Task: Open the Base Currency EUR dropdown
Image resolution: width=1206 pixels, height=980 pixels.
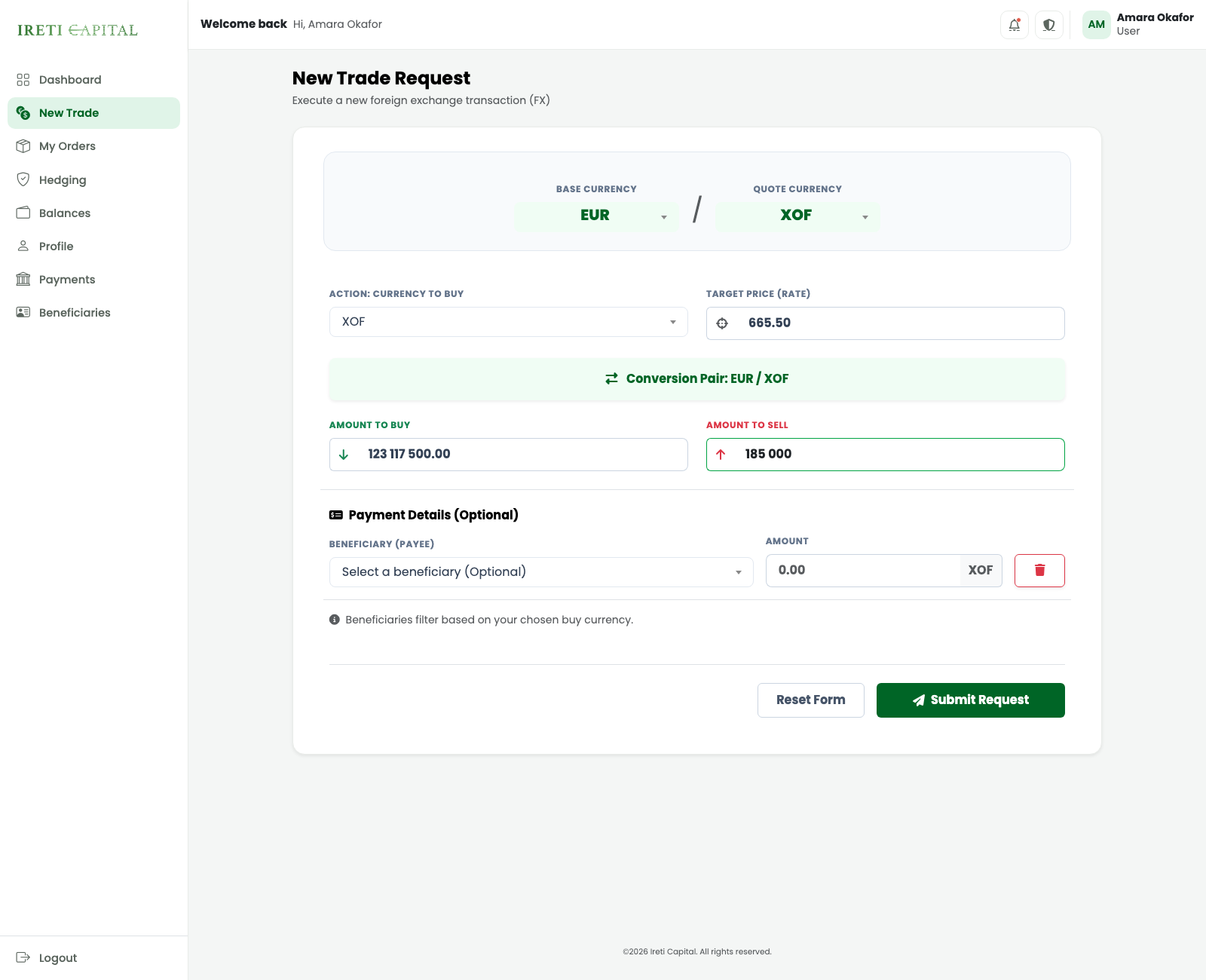Action: [x=596, y=216]
